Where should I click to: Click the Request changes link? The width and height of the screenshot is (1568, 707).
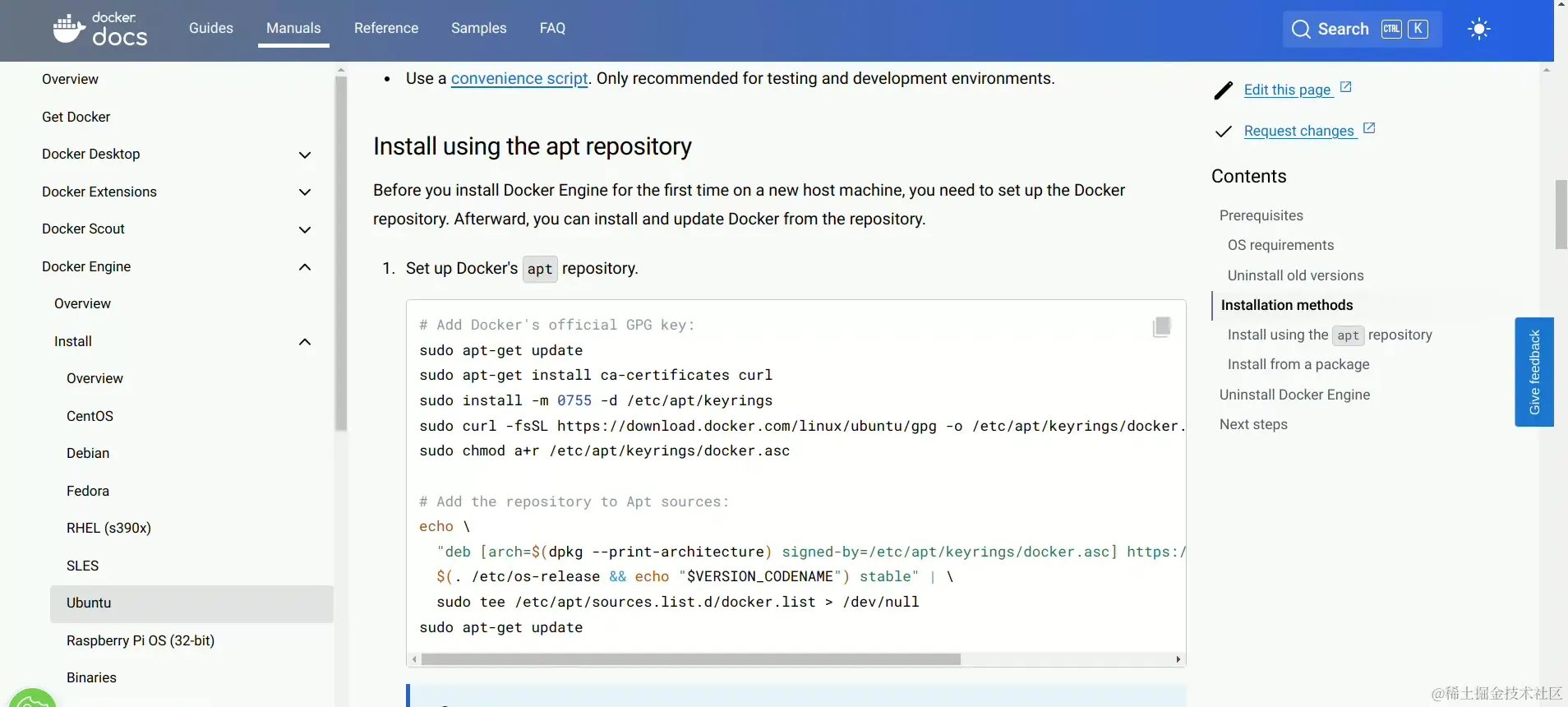coord(1299,131)
